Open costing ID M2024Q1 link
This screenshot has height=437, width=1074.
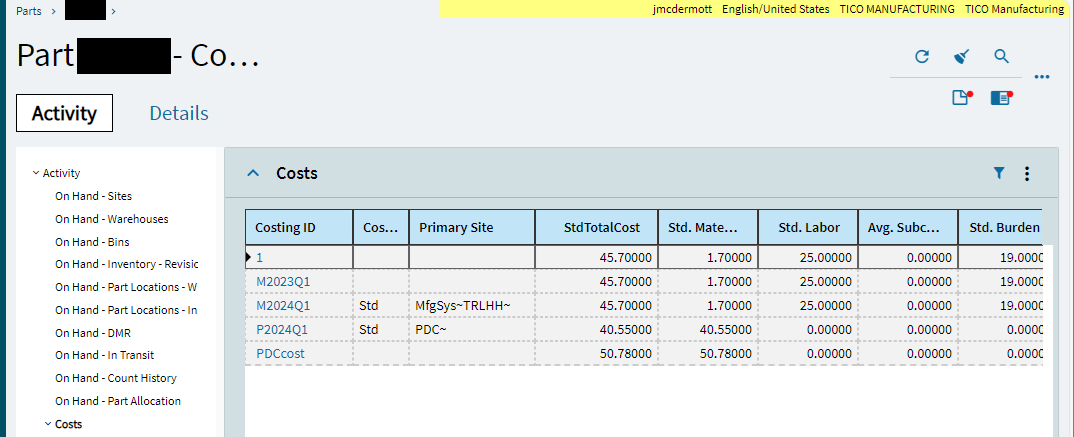[283, 305]
